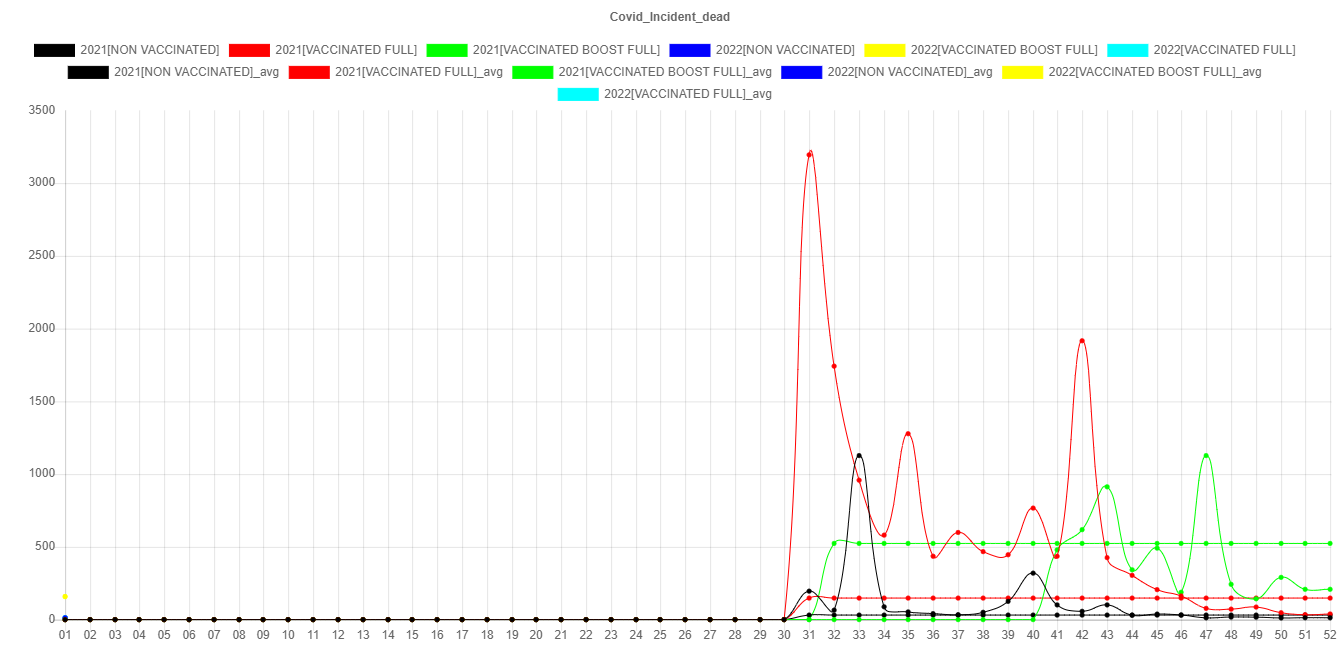Click the 2021[VACCINATED FULL]_avg legend label

point(419,72)
